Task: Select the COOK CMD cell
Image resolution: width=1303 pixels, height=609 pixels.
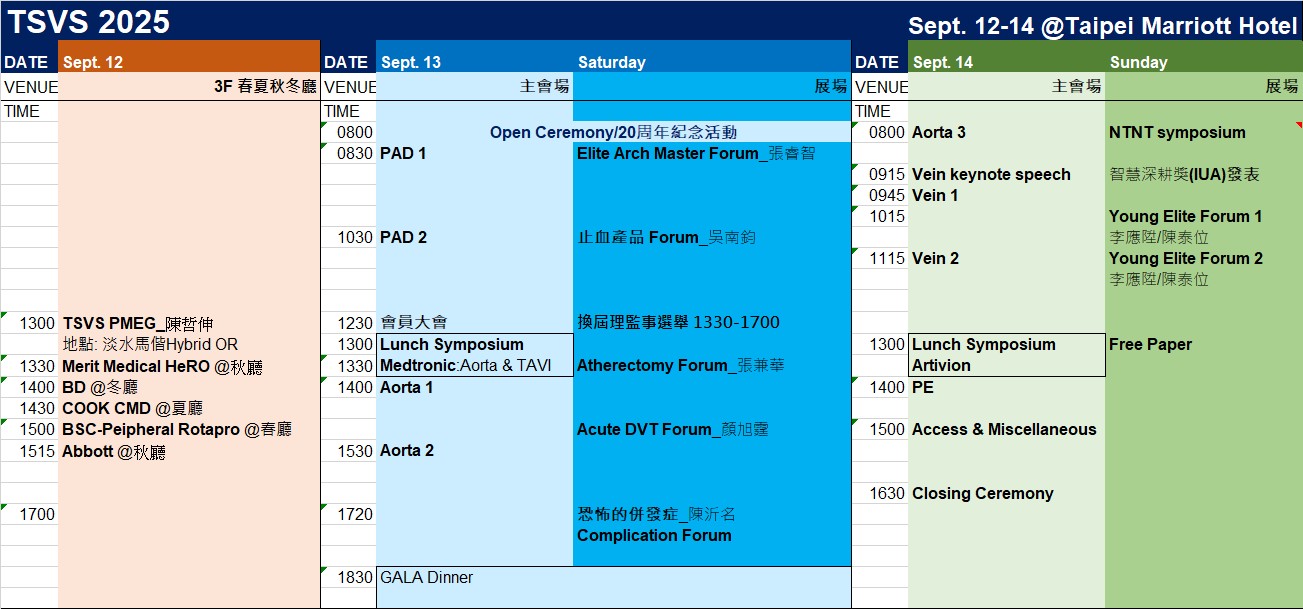Action: click(132, 408)
